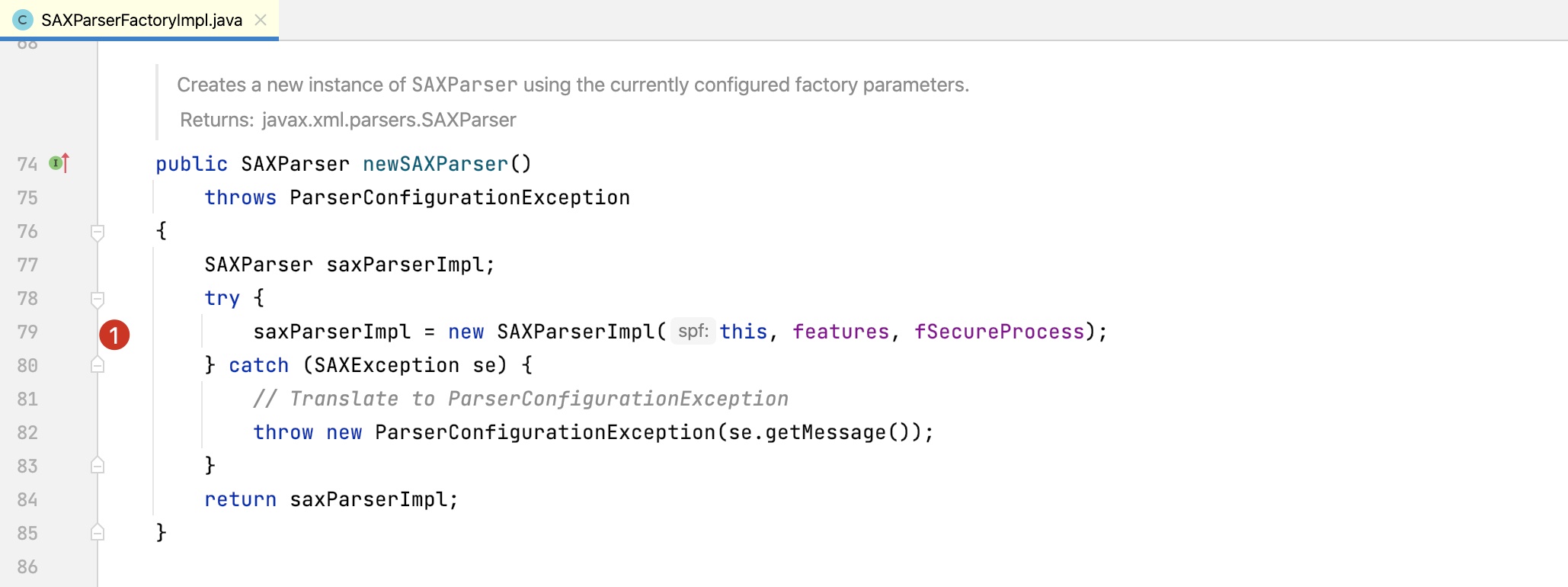This screenshot has height=587, width=1568.
Task: Click the Java class icon in the file tab
Action: (x=23, y=20)
